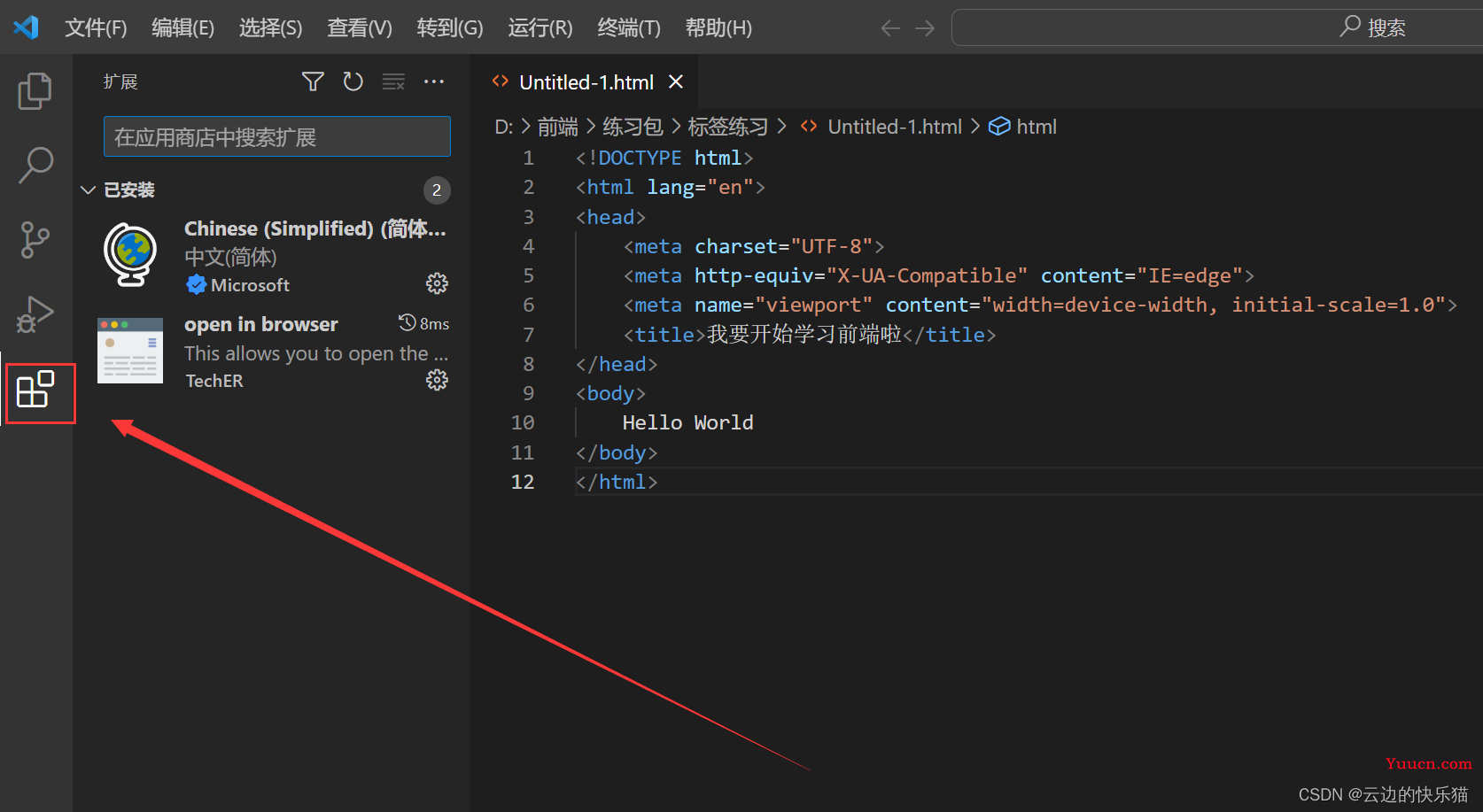
Task: Click the 扩展 panel title
Action: pos(120,81)
